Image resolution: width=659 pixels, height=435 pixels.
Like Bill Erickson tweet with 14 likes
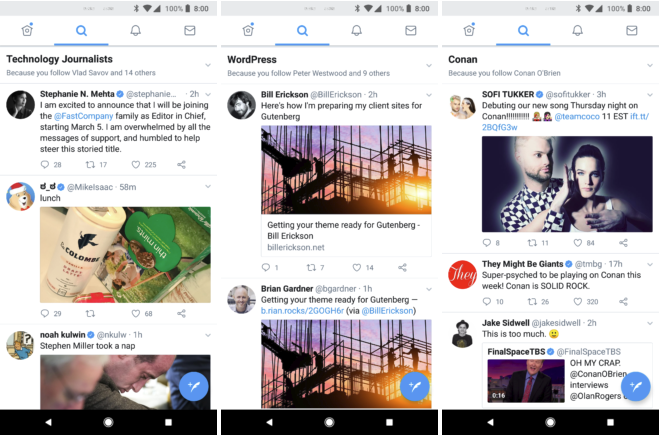[x=356, y=267]
